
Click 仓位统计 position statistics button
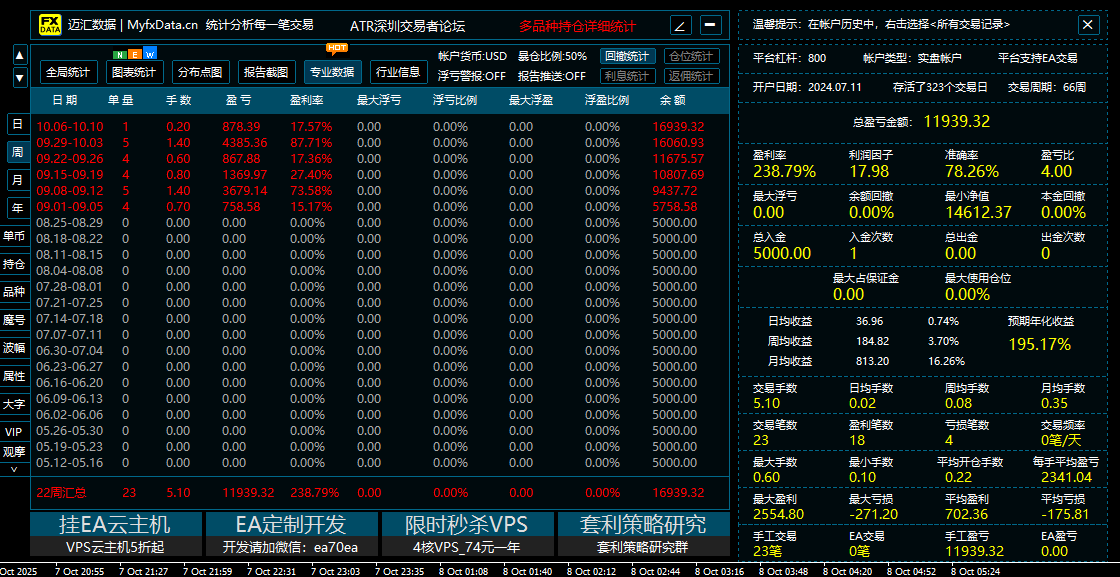[x=691, y=56]
